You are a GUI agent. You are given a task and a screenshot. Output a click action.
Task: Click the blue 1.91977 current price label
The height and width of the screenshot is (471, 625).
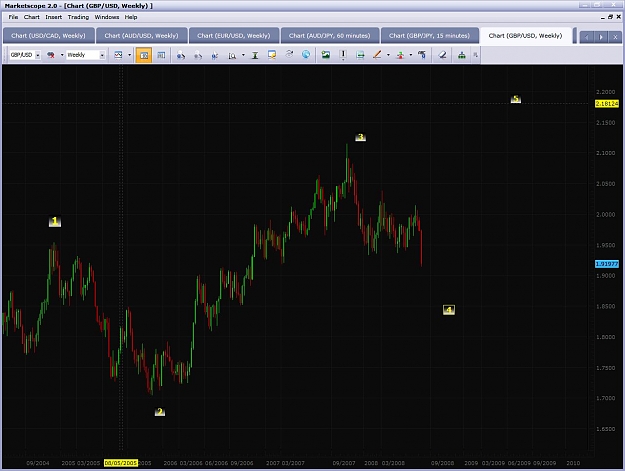[x=607, y=264]
